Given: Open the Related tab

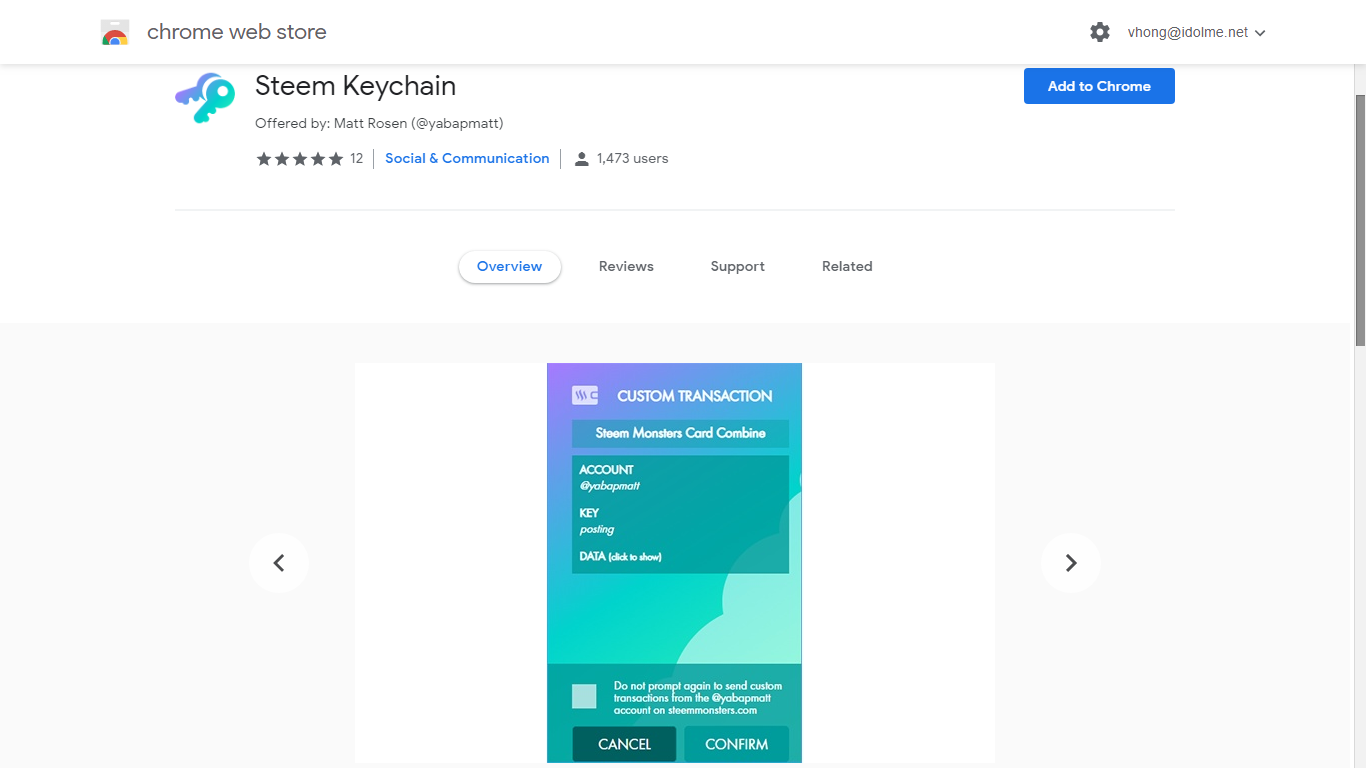Looking at the screenshot, I should click(847, 267).
